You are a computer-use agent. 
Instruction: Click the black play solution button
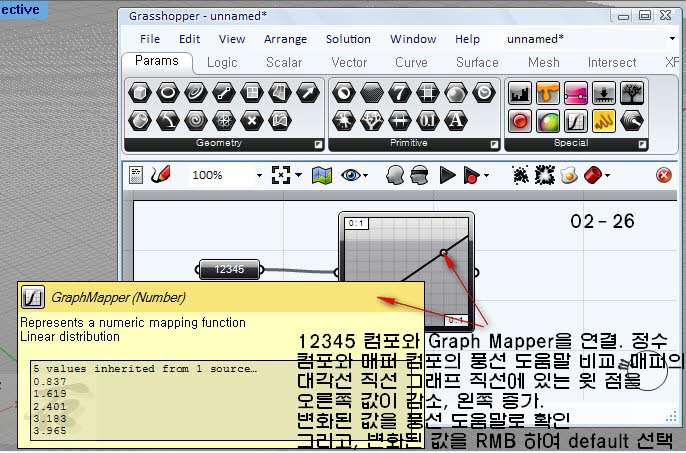tap(447, 175)
